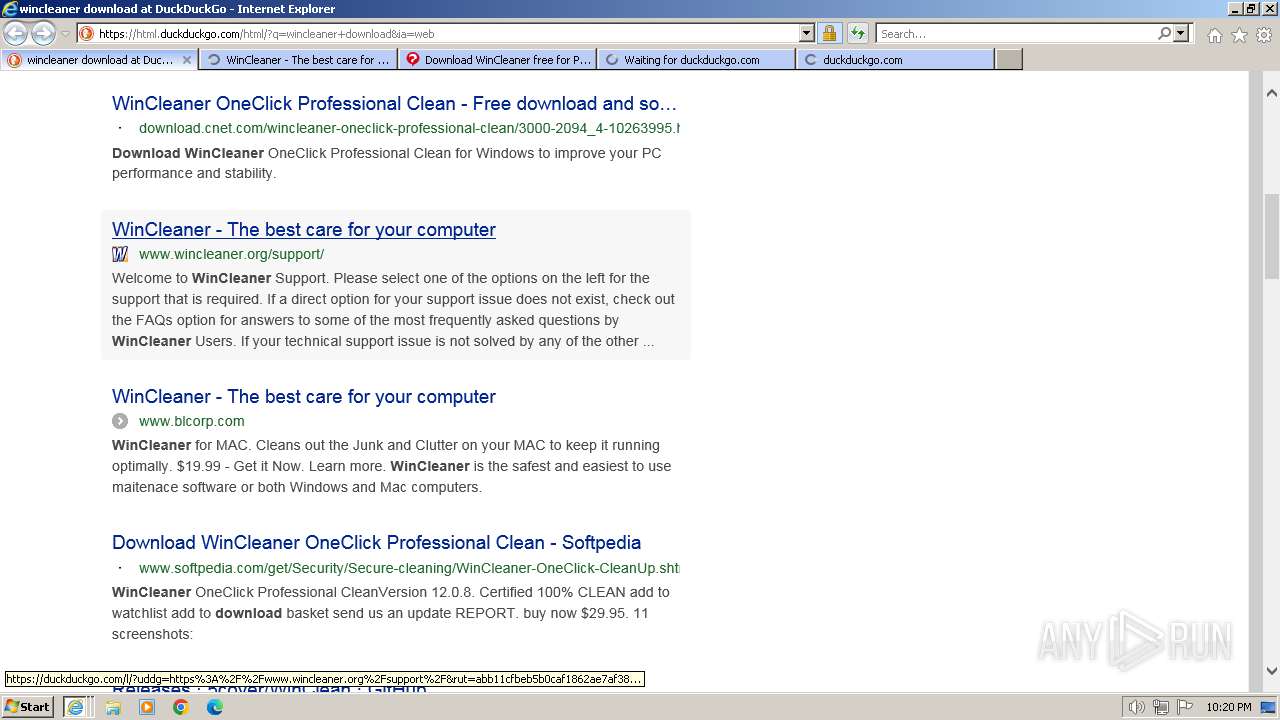This screenshot has height=720, width=1280.
Task: Click the www.softpedia.com URL link
Action: click(x=409, y=568)
